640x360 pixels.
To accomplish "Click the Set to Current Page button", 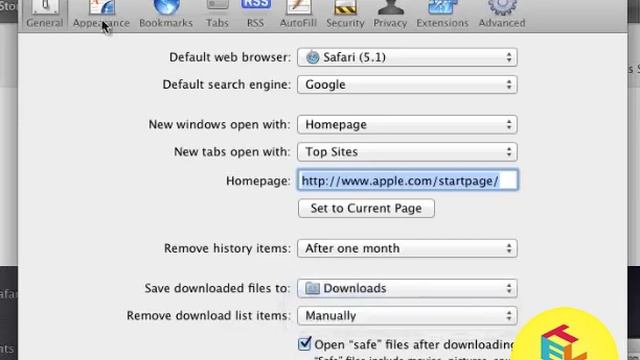I will pyautogui.click(x=366, y=209).
